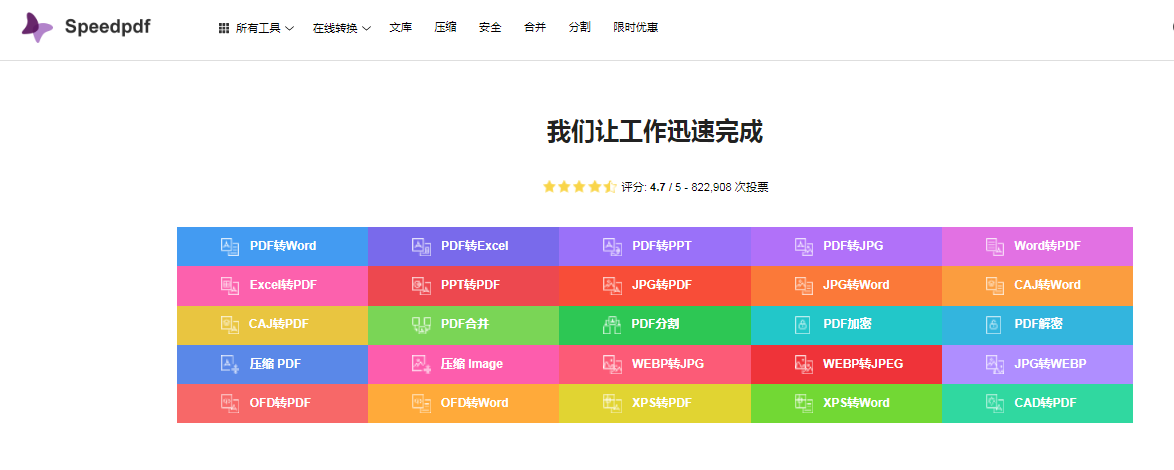1174x470 pixels.
Task: Open the 分割 menu item
Action: tap(580, 28)
